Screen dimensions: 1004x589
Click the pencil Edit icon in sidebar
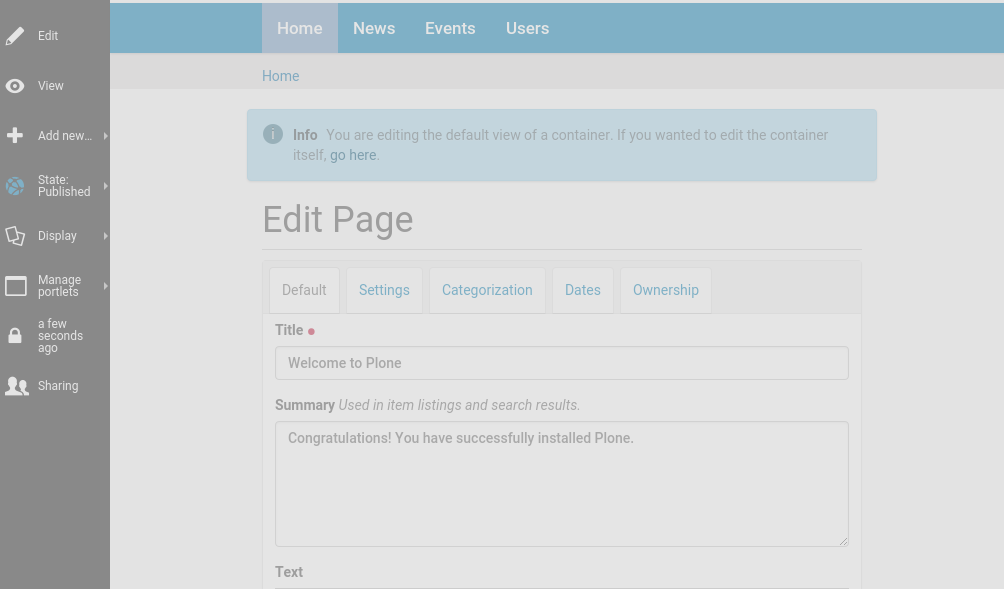point(15,36)
